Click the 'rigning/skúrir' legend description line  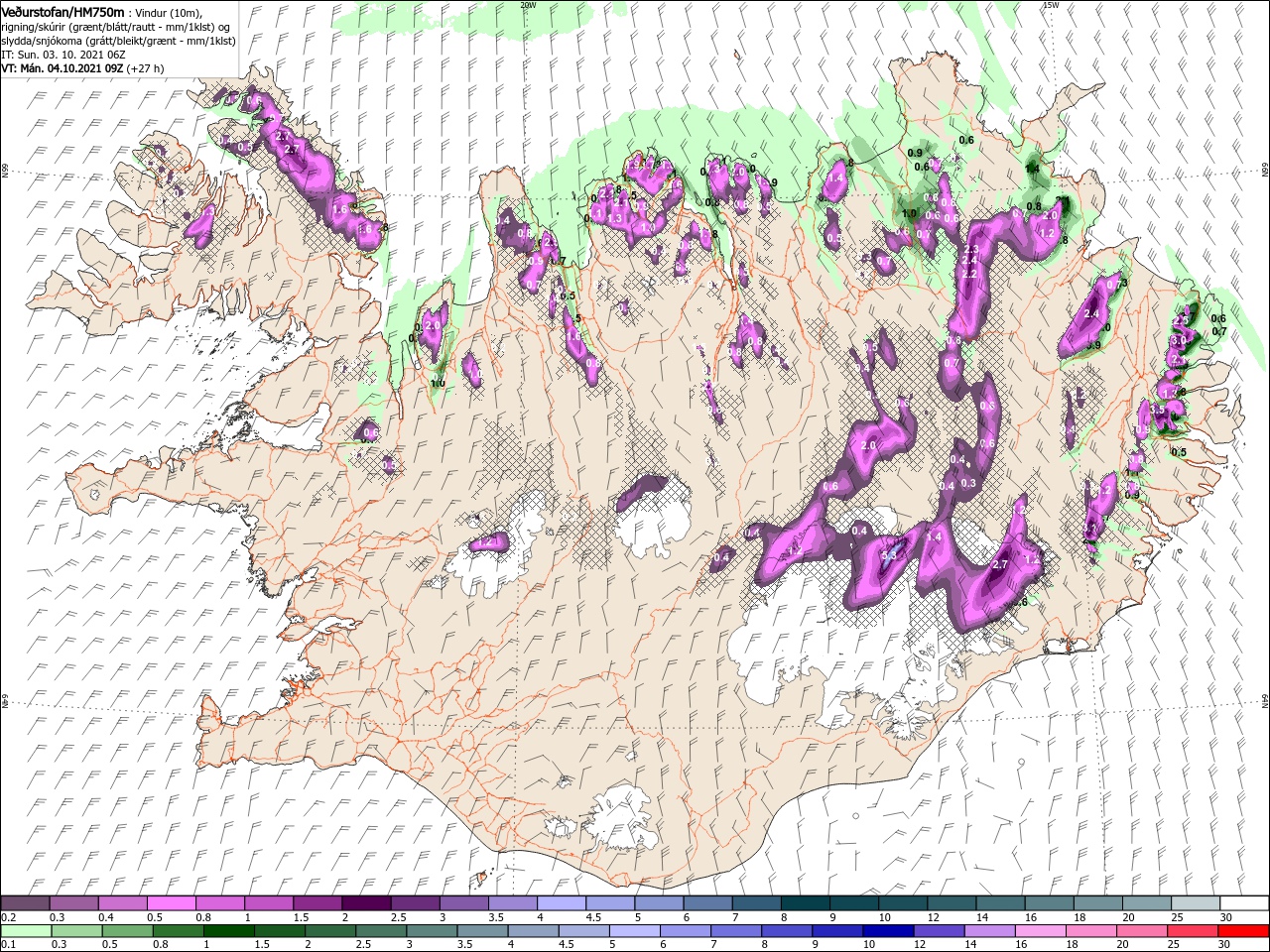coord(115,27)
